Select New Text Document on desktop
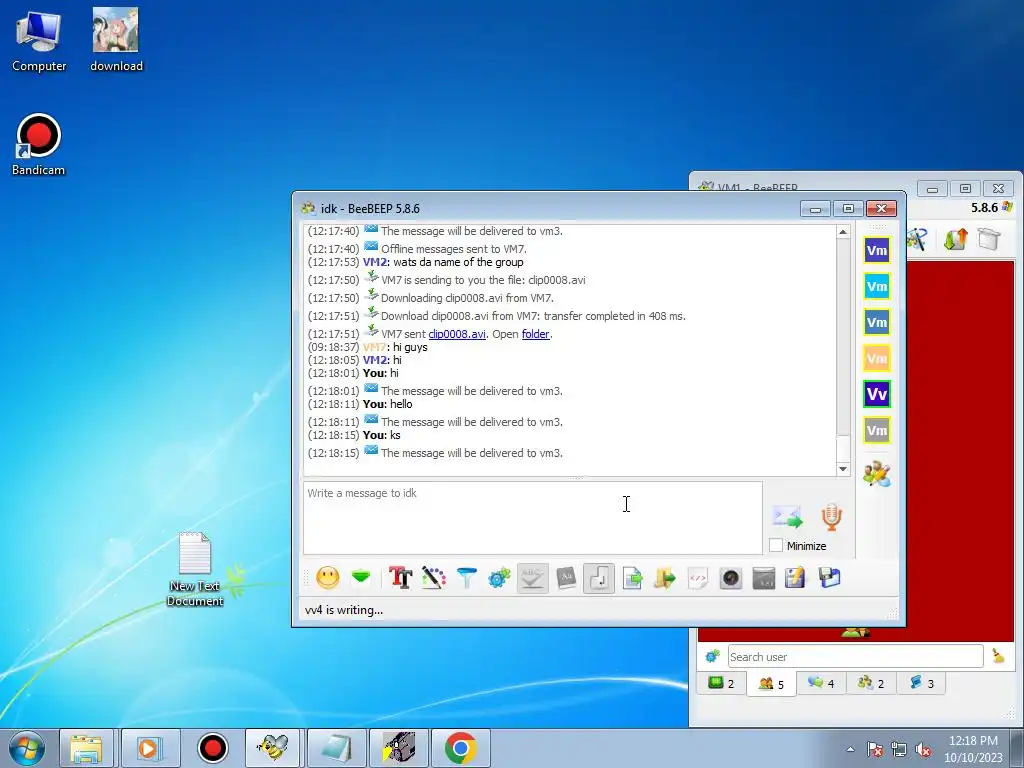The width and height of the screenshot is (1024, 768). click(x=195, y=569)
